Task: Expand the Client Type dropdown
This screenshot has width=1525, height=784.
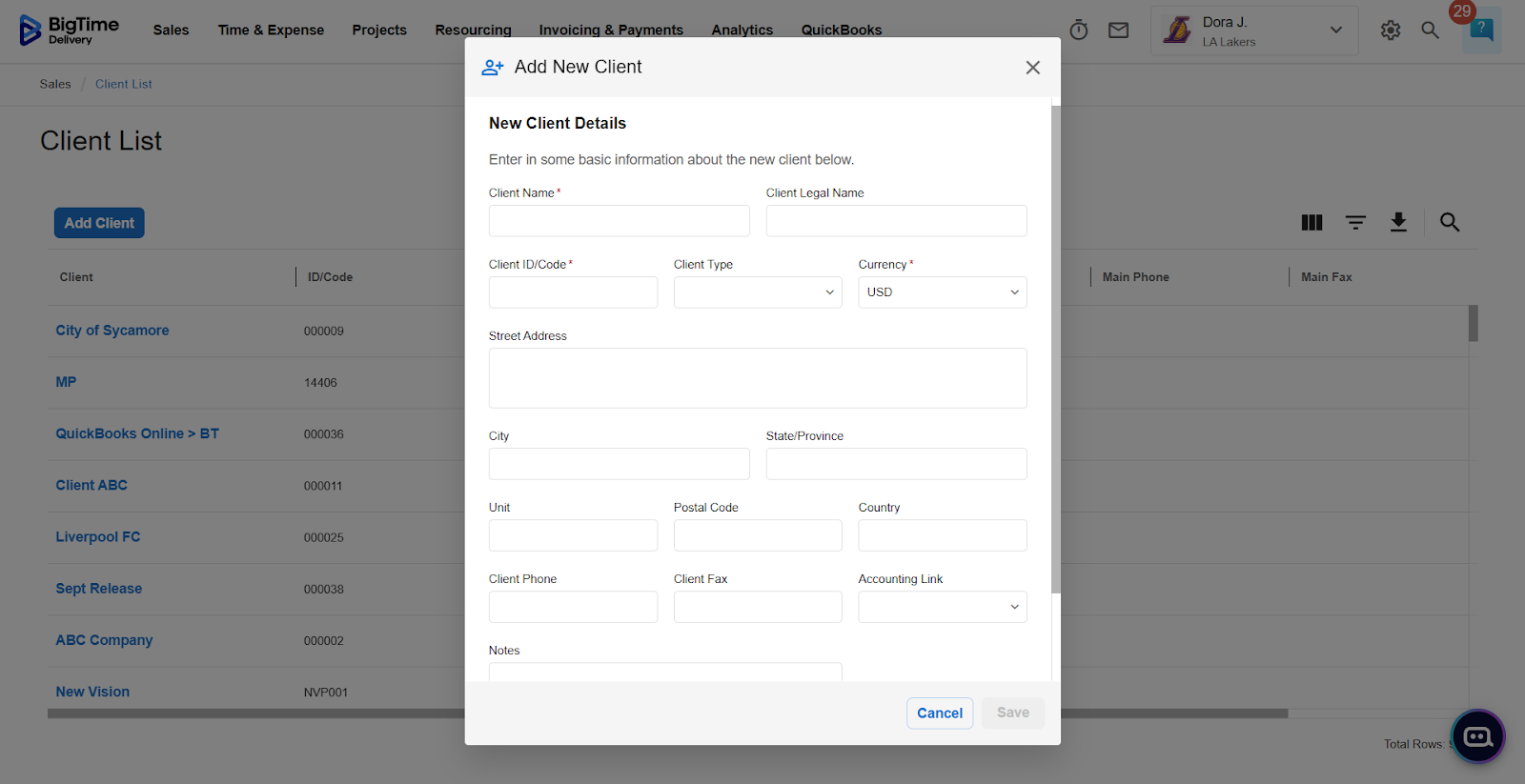Action: pos(758,292)
